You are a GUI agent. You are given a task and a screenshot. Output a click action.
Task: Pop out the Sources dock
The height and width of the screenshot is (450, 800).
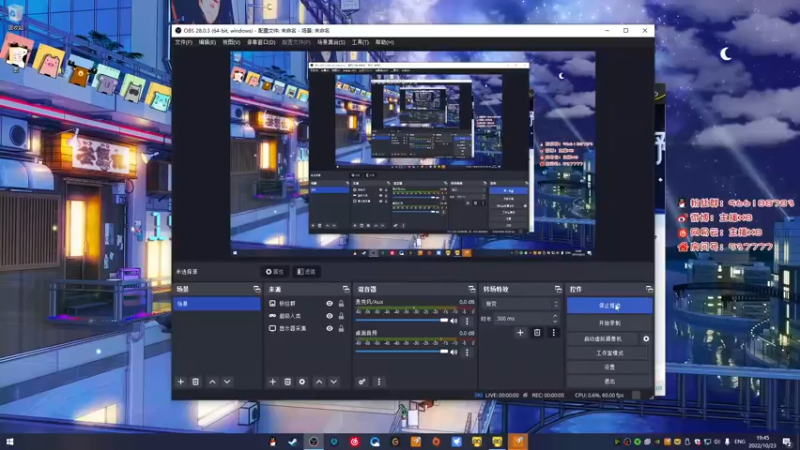(x=346, y=289)
